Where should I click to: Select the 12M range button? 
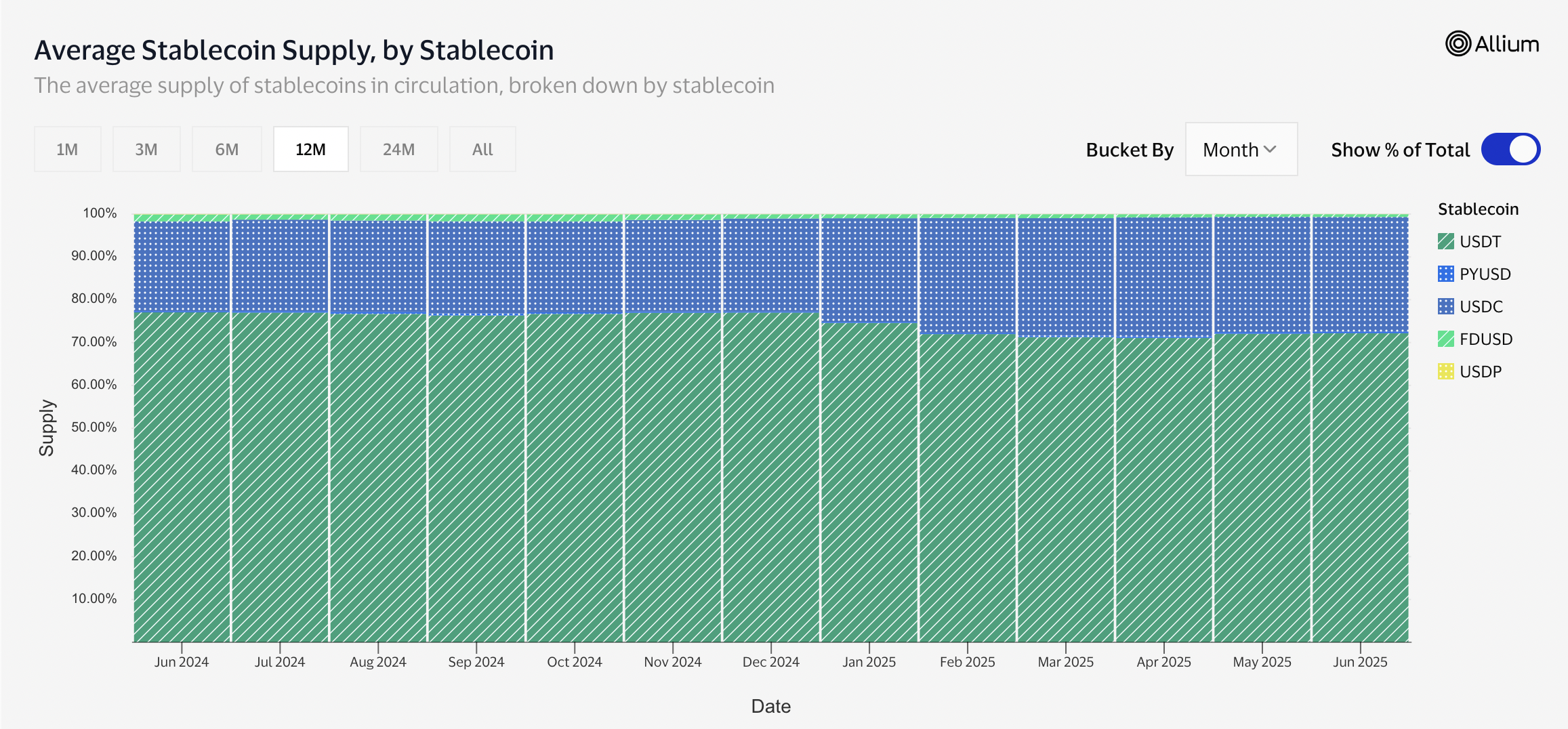click(310, 150)
